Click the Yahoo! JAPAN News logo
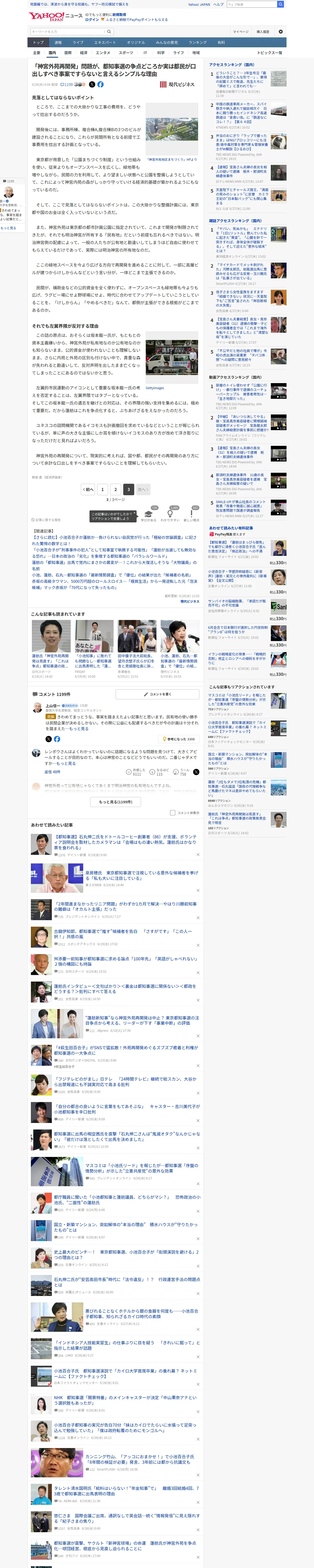 click(55, 16)
